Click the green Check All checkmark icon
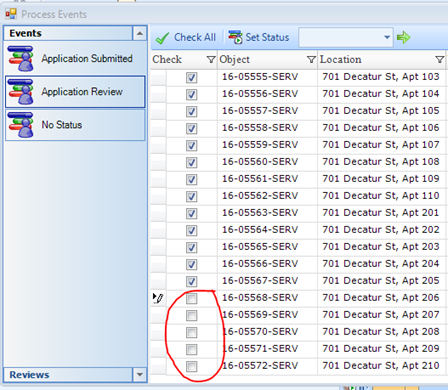Image resolution: width=448 pixels, height=390 pixels. 162,38
